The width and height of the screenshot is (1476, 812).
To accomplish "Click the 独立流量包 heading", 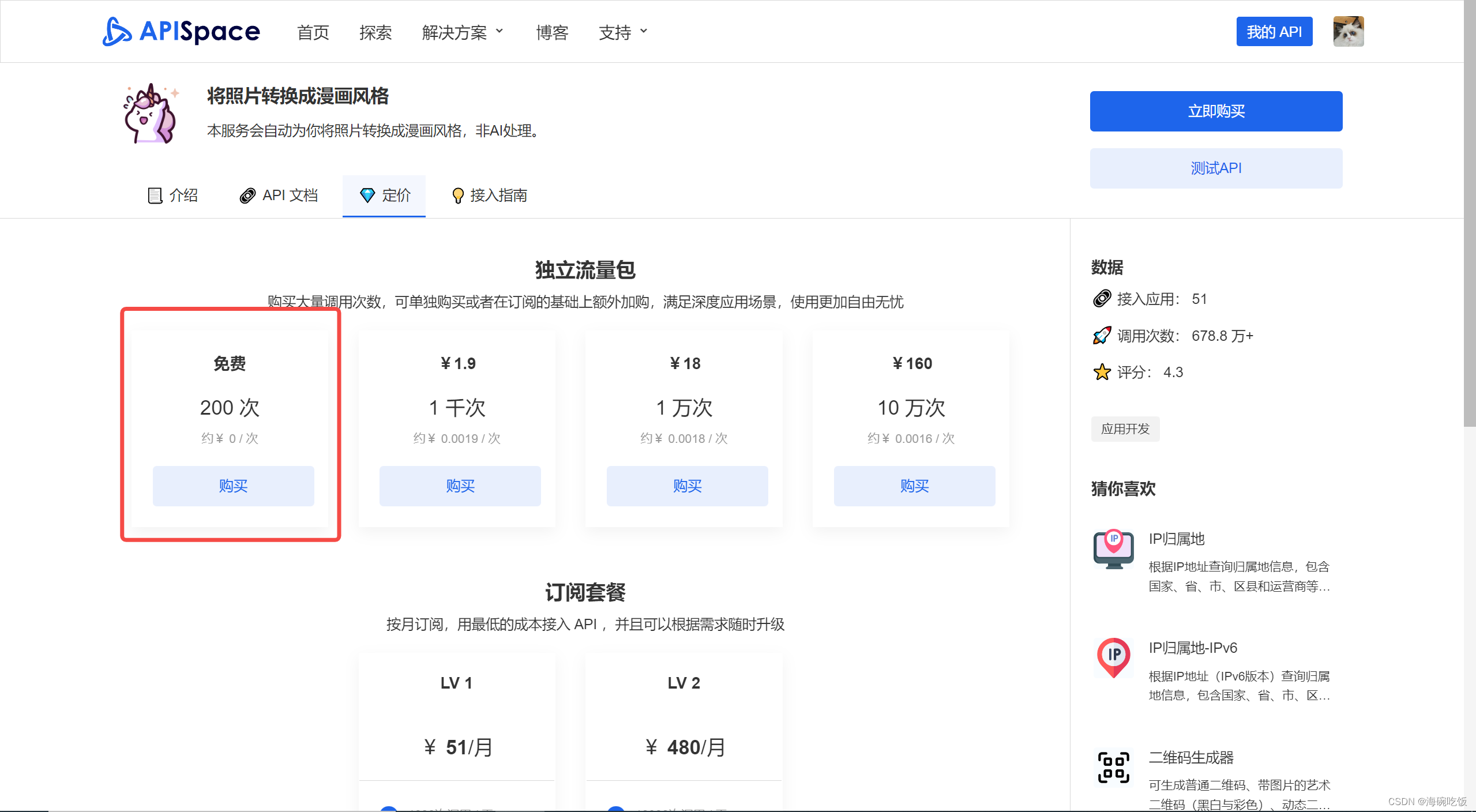I will click(585, 270).
